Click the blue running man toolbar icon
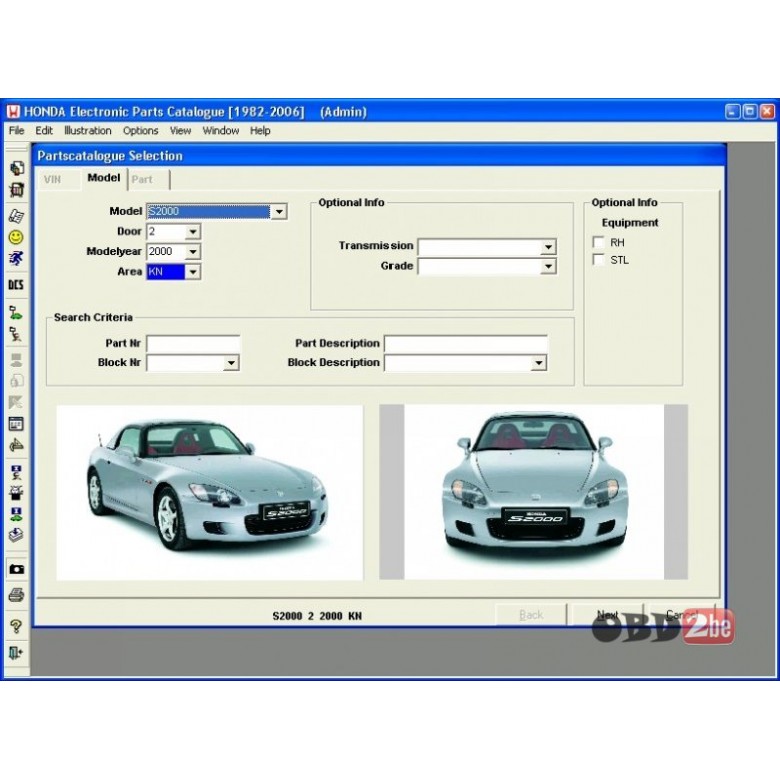Screen dimensions: 780x780 16,258
